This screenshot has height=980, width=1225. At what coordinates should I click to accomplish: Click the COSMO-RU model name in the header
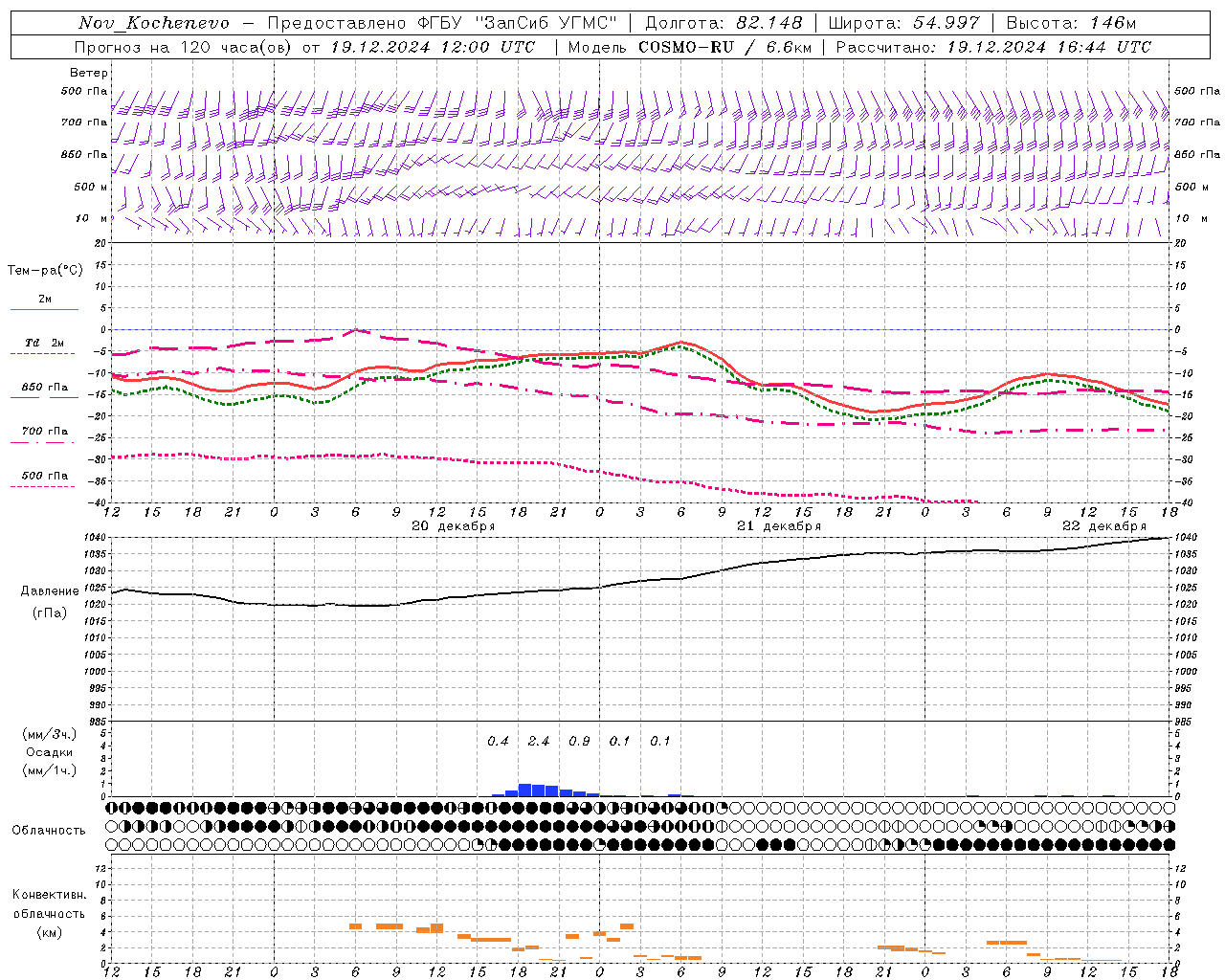pyautogui.click(x=685, y=47)
